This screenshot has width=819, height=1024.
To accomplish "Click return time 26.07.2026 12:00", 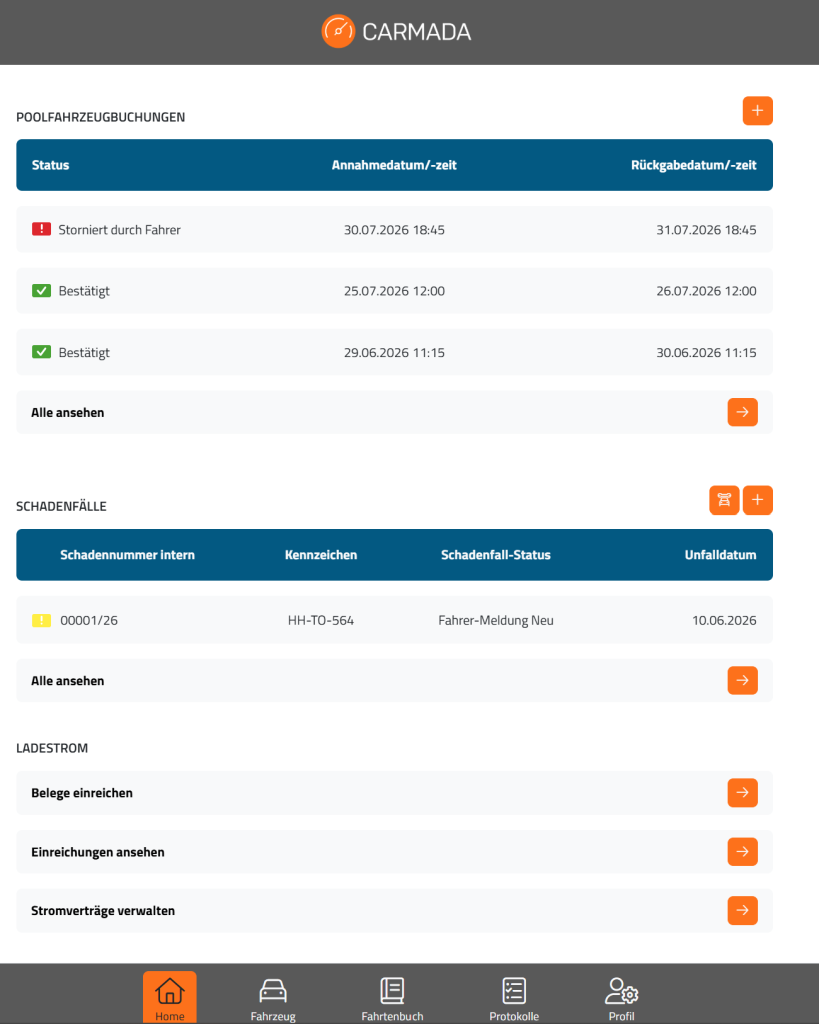I will [x=706, y=291].
